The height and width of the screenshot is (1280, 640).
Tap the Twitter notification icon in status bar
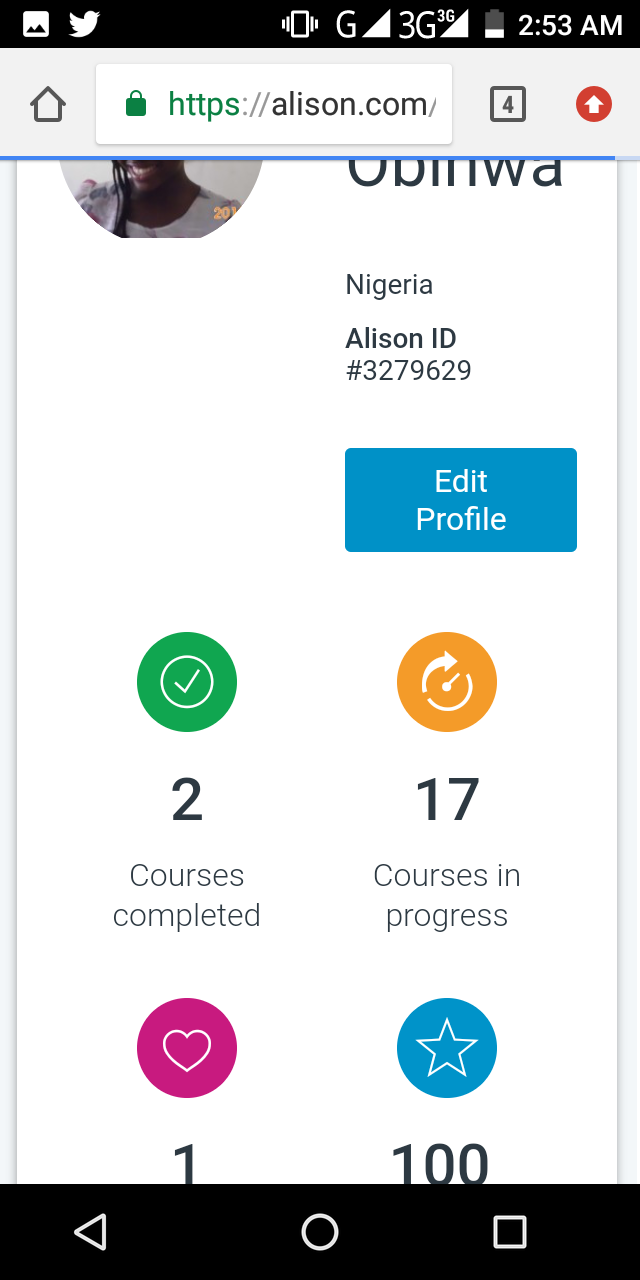[x=84, y=24]
